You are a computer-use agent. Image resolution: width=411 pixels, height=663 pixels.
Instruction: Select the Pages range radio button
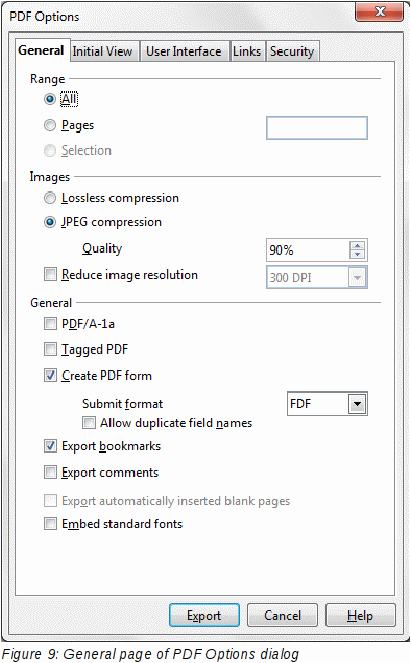coord(50,125)
